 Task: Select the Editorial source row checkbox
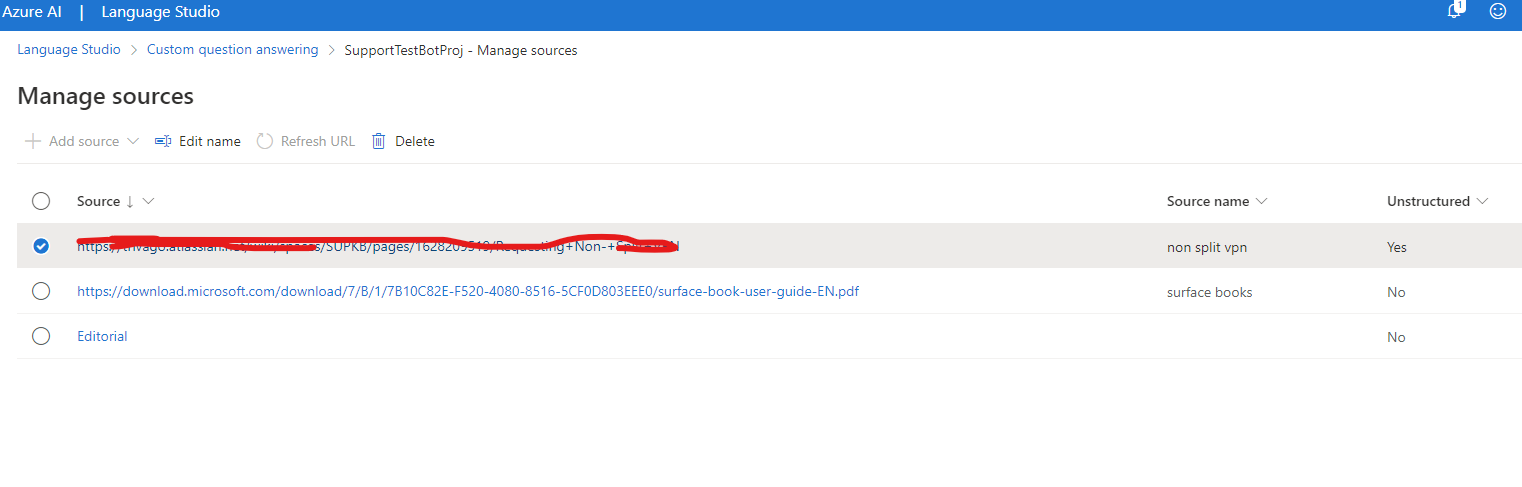point(41,336)
